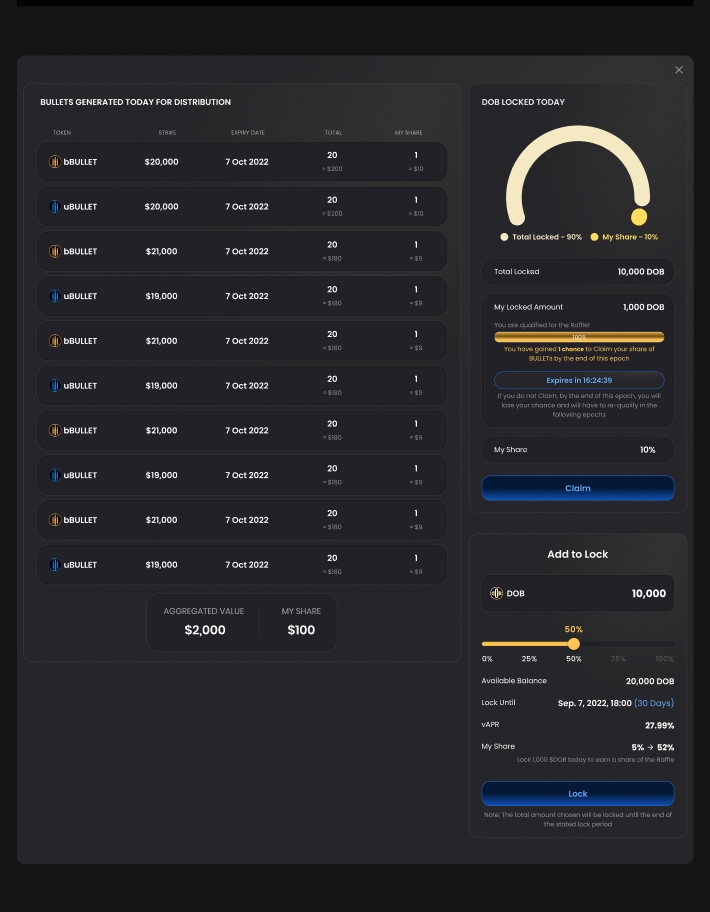Click the Expires in countdown pill
Viewport: 710px width, 912px height.
pos(578,381)
